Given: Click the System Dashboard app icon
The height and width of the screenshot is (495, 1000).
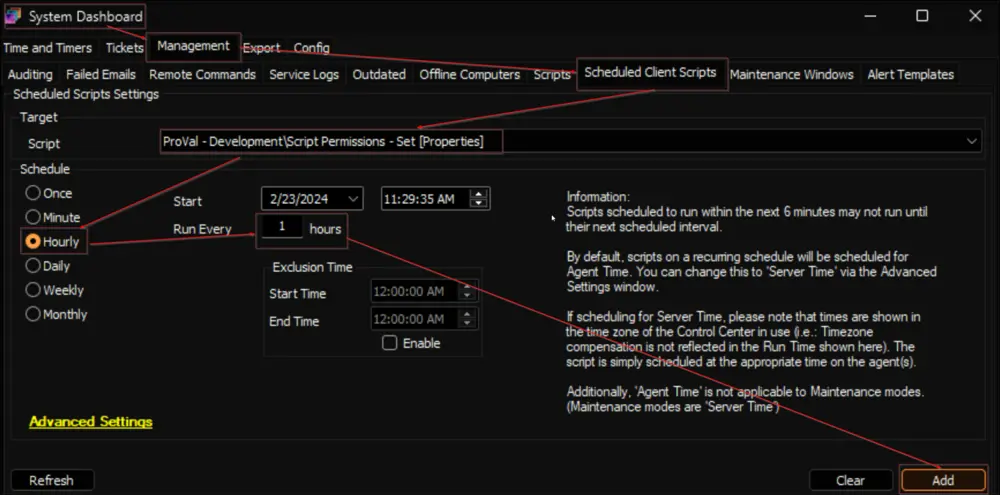Looking at the screenshot, I should [13, 16].
